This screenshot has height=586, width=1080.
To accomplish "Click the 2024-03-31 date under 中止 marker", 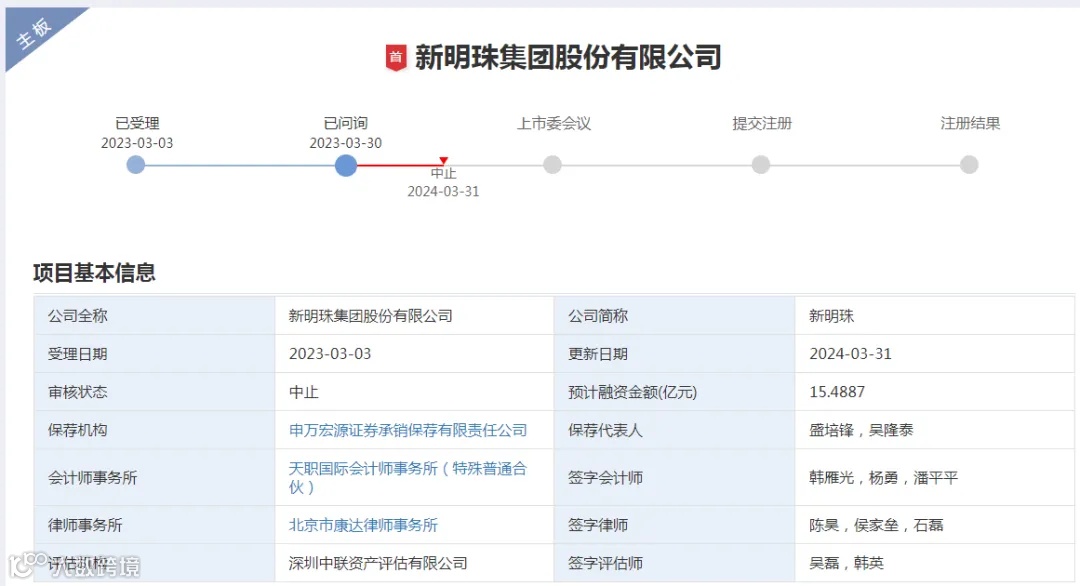I will (x=443, y=191).
